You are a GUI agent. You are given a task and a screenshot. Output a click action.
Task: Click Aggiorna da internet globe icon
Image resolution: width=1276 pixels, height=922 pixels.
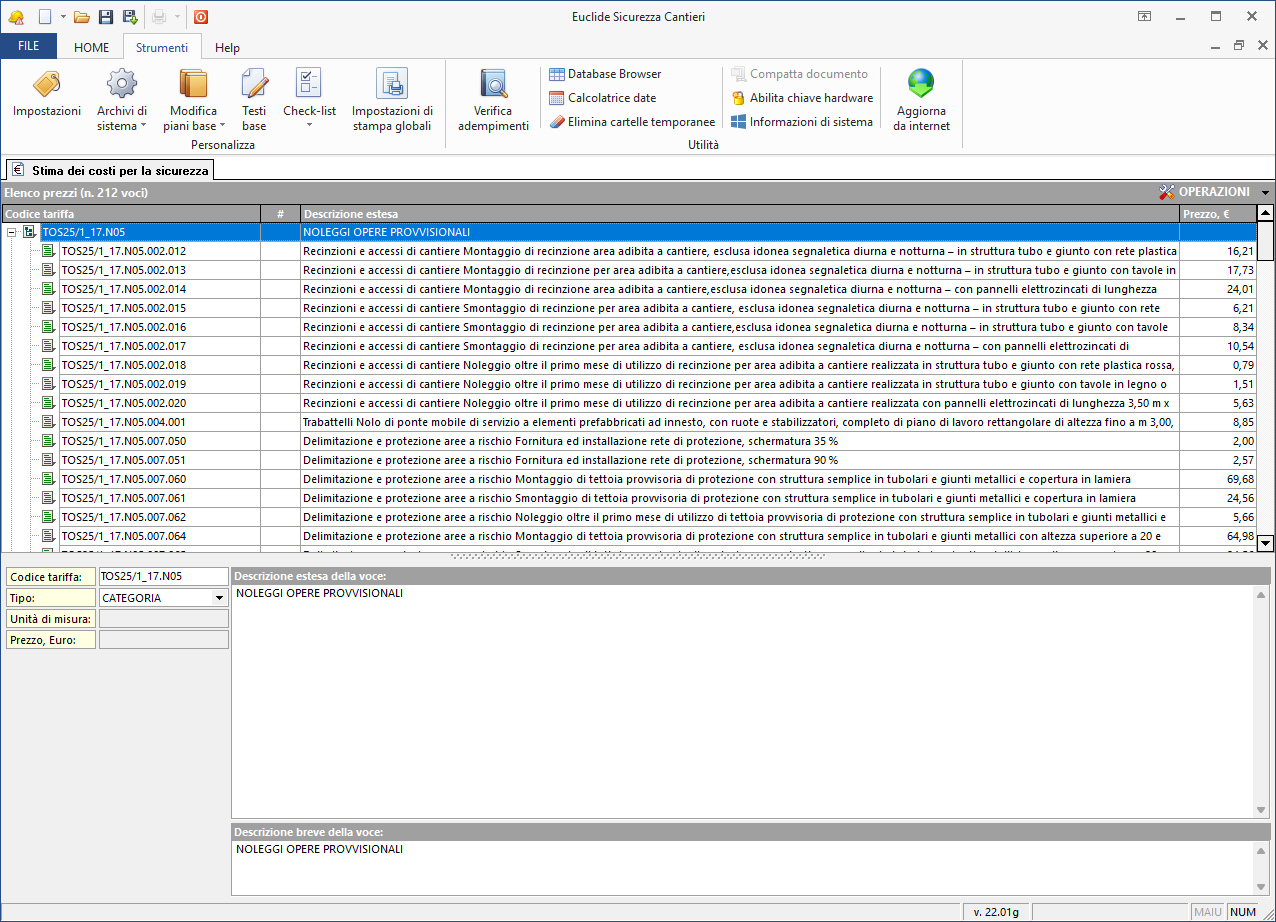click(921, 85)
